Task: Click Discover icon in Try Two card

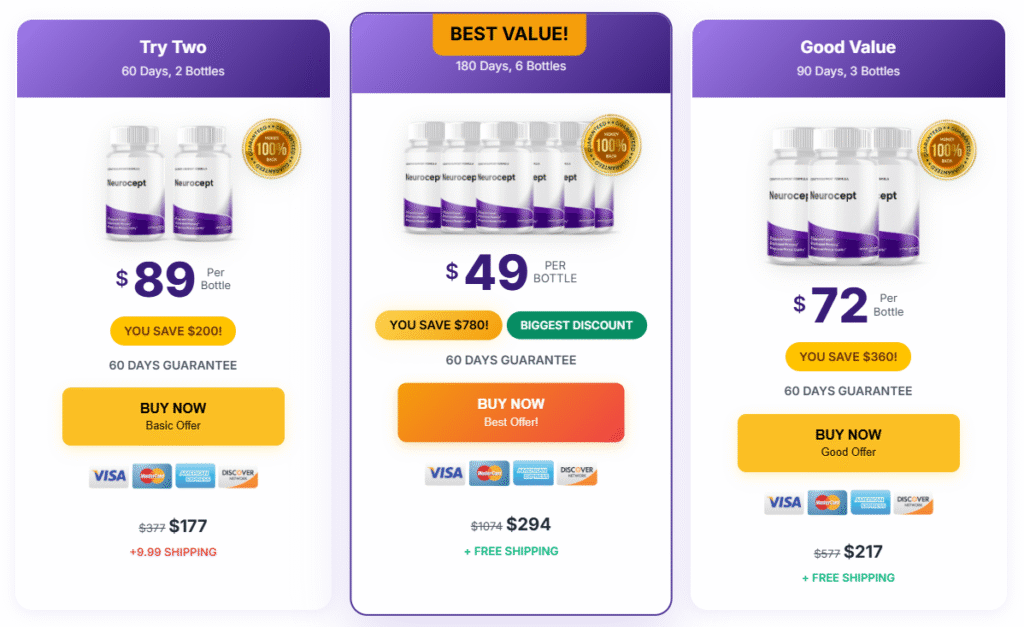Action: [x=238, y=476]
